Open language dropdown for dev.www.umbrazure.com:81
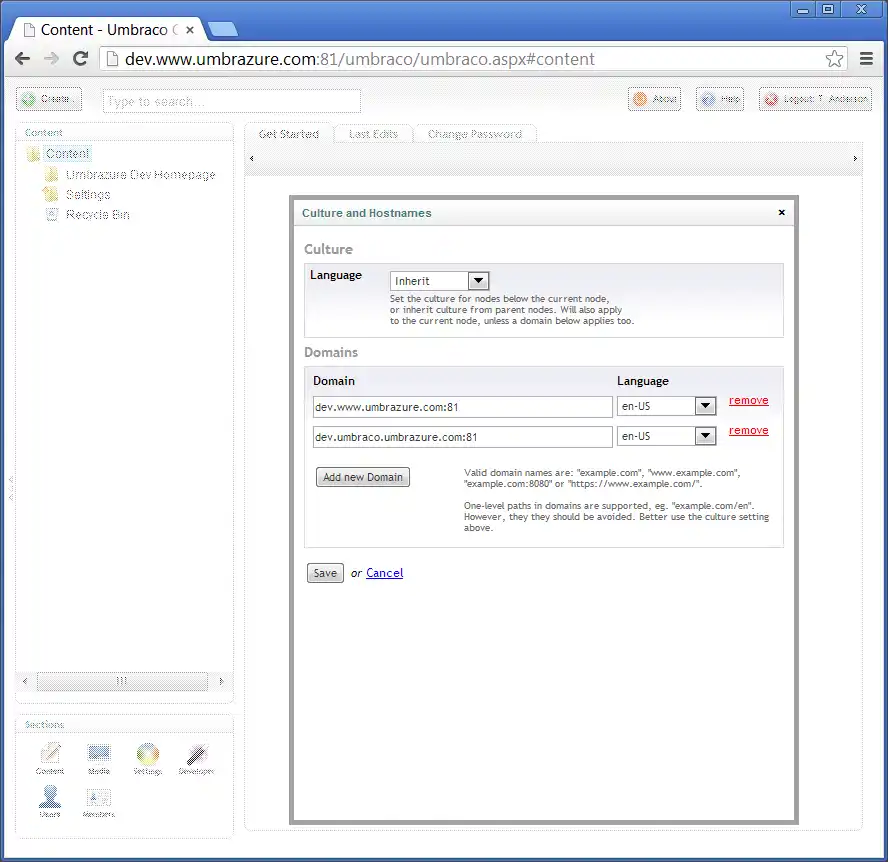Viewport: 888px width, 862px height. click(667, 406)
